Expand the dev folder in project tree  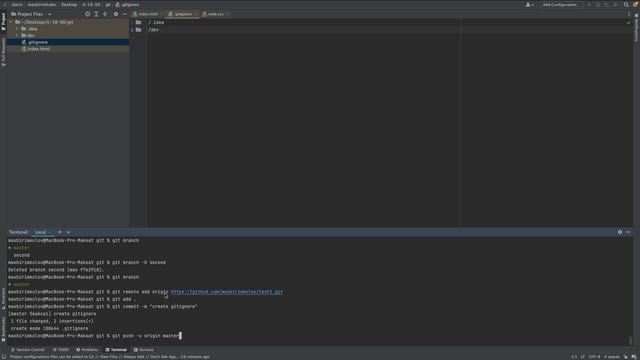17,36
